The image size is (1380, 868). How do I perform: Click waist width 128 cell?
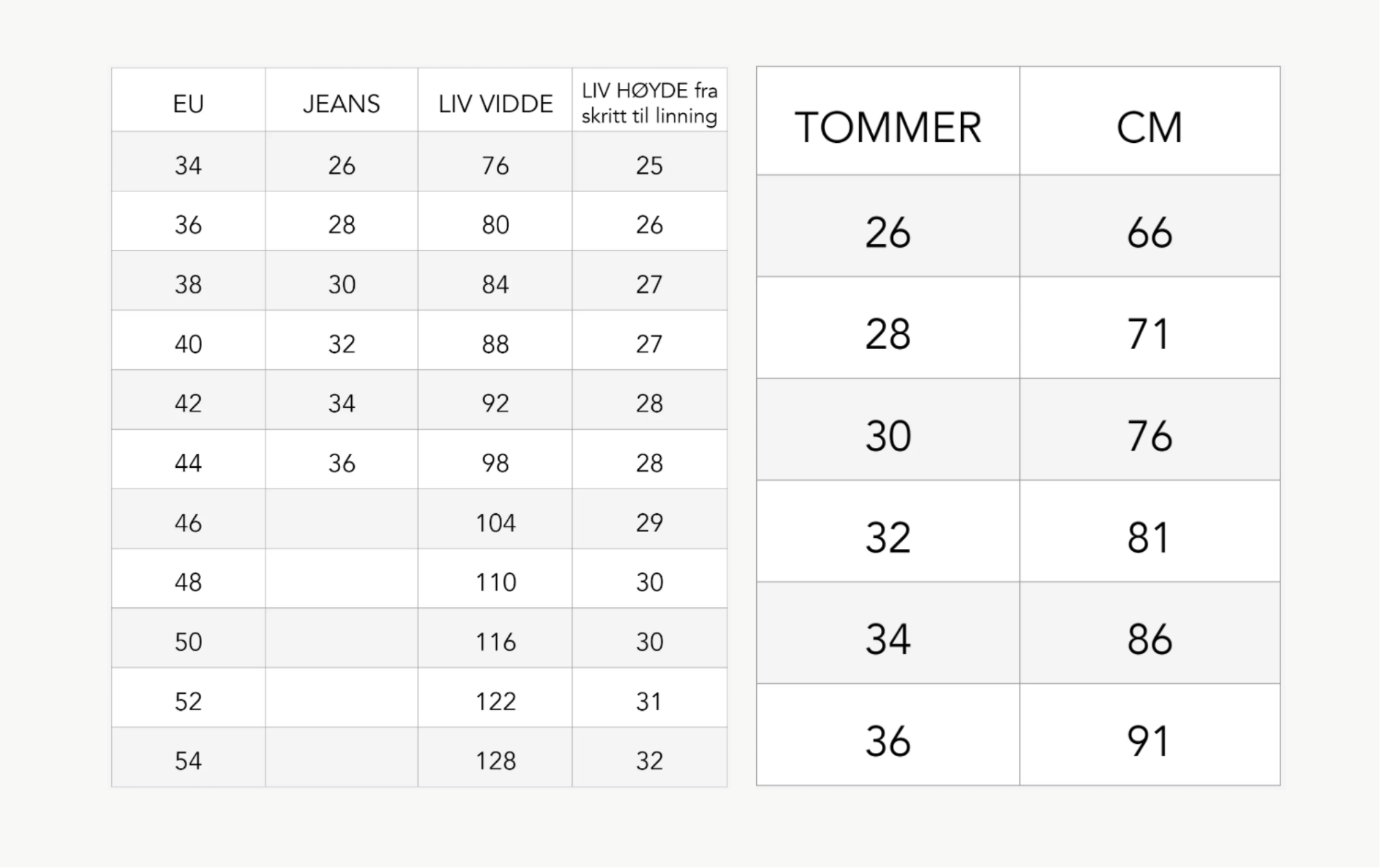pos(495,757)
